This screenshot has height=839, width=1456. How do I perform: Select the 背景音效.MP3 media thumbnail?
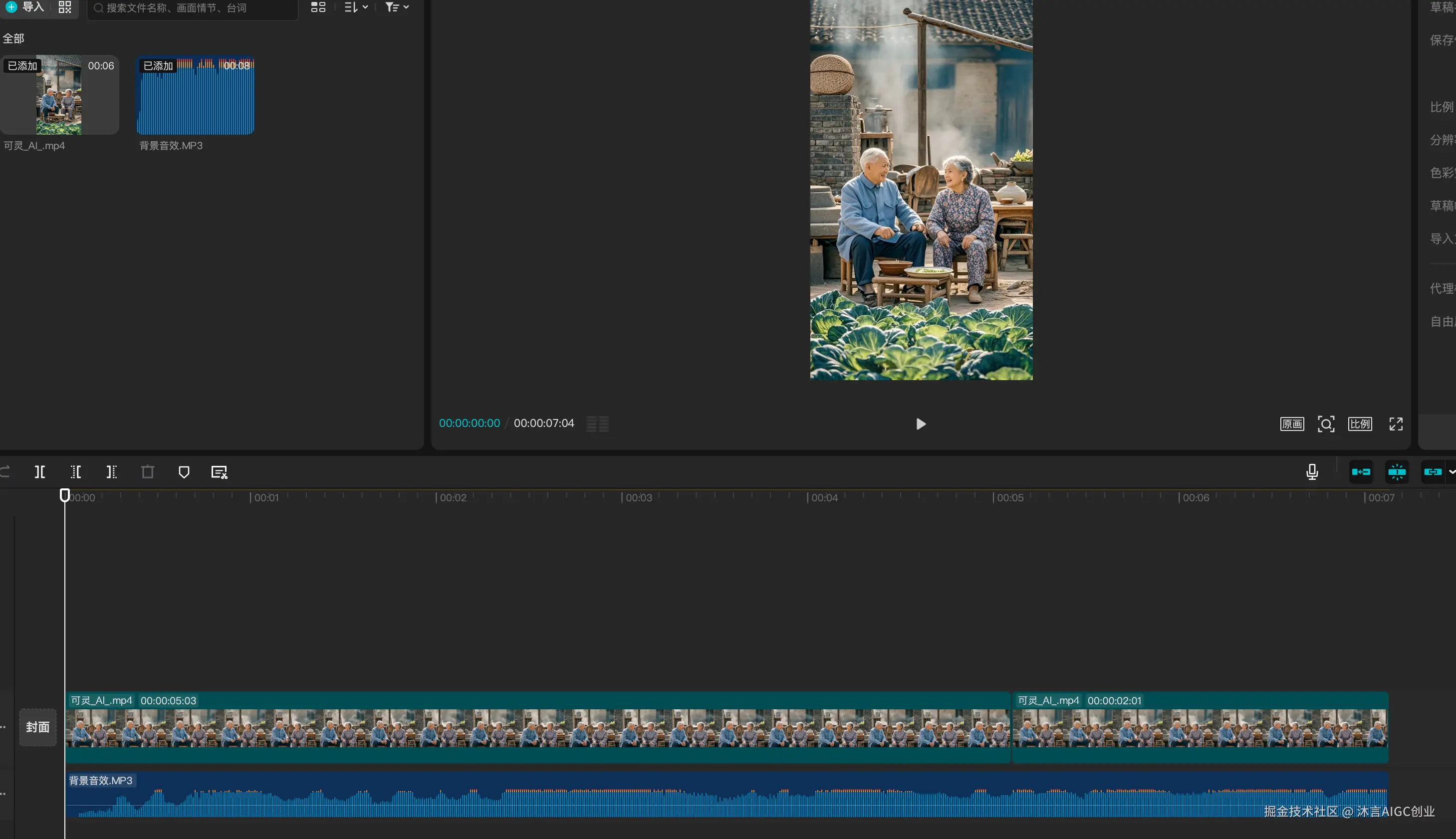click(196, 96)
